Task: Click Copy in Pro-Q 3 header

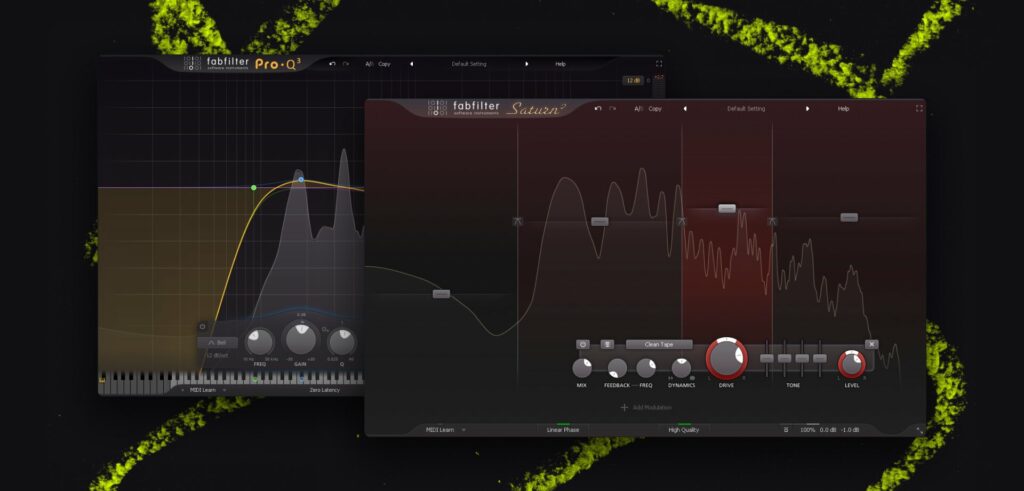Action: [x=385, y=64]
